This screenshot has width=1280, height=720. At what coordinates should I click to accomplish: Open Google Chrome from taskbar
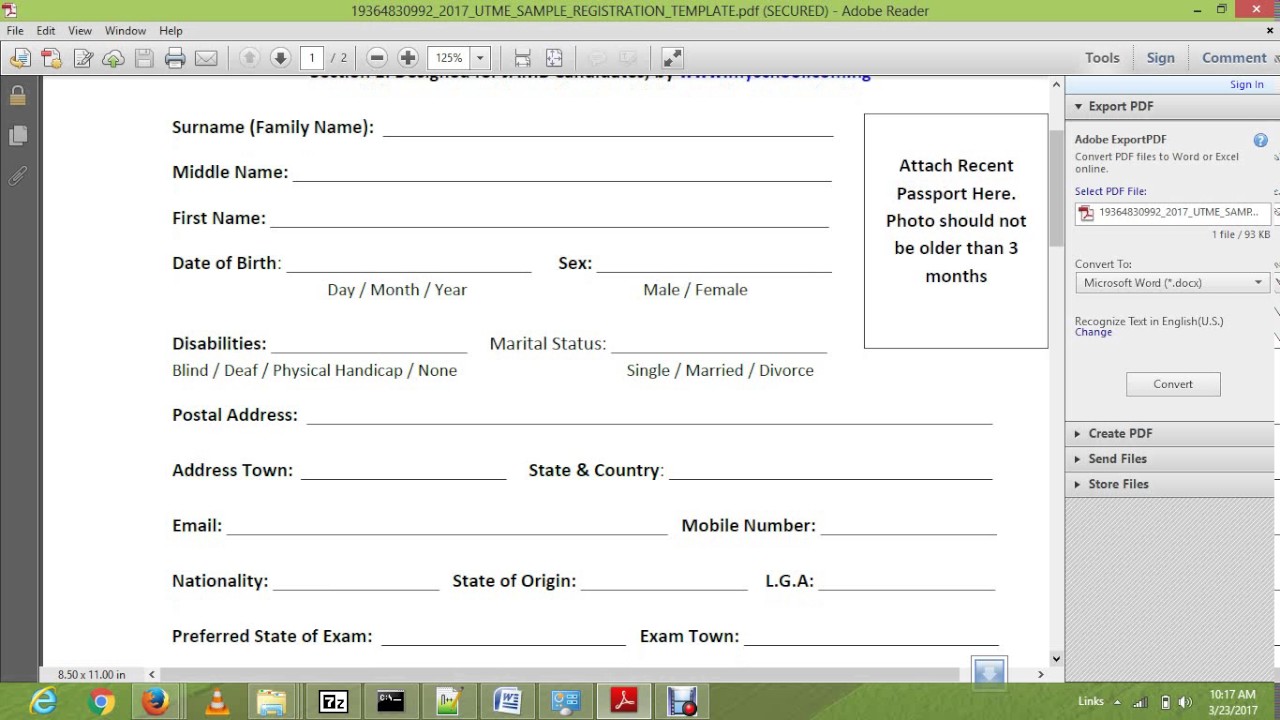(x=100, y=702)
